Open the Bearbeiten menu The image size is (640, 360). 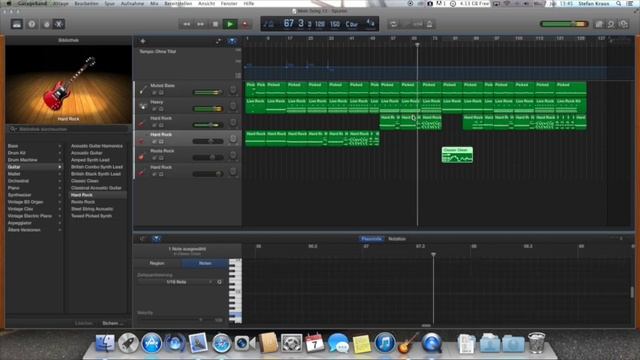coord(86,3)
